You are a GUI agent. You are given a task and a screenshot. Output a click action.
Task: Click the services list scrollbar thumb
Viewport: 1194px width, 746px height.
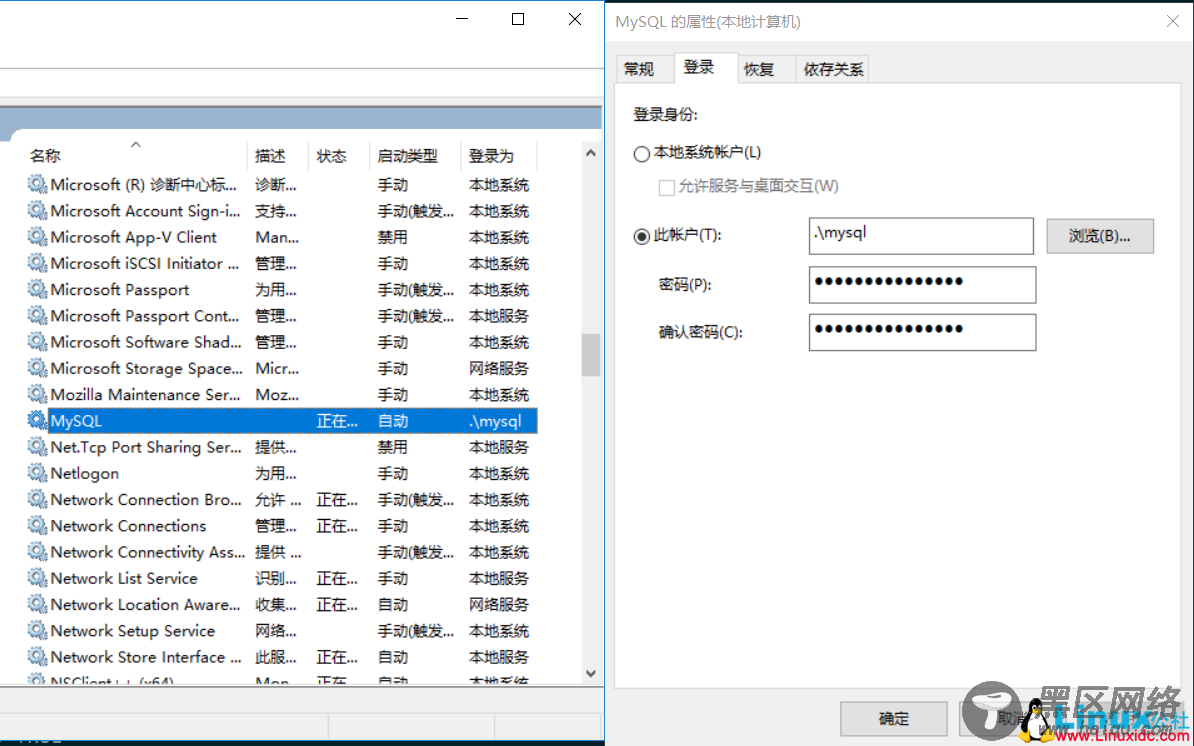[591, 355]
